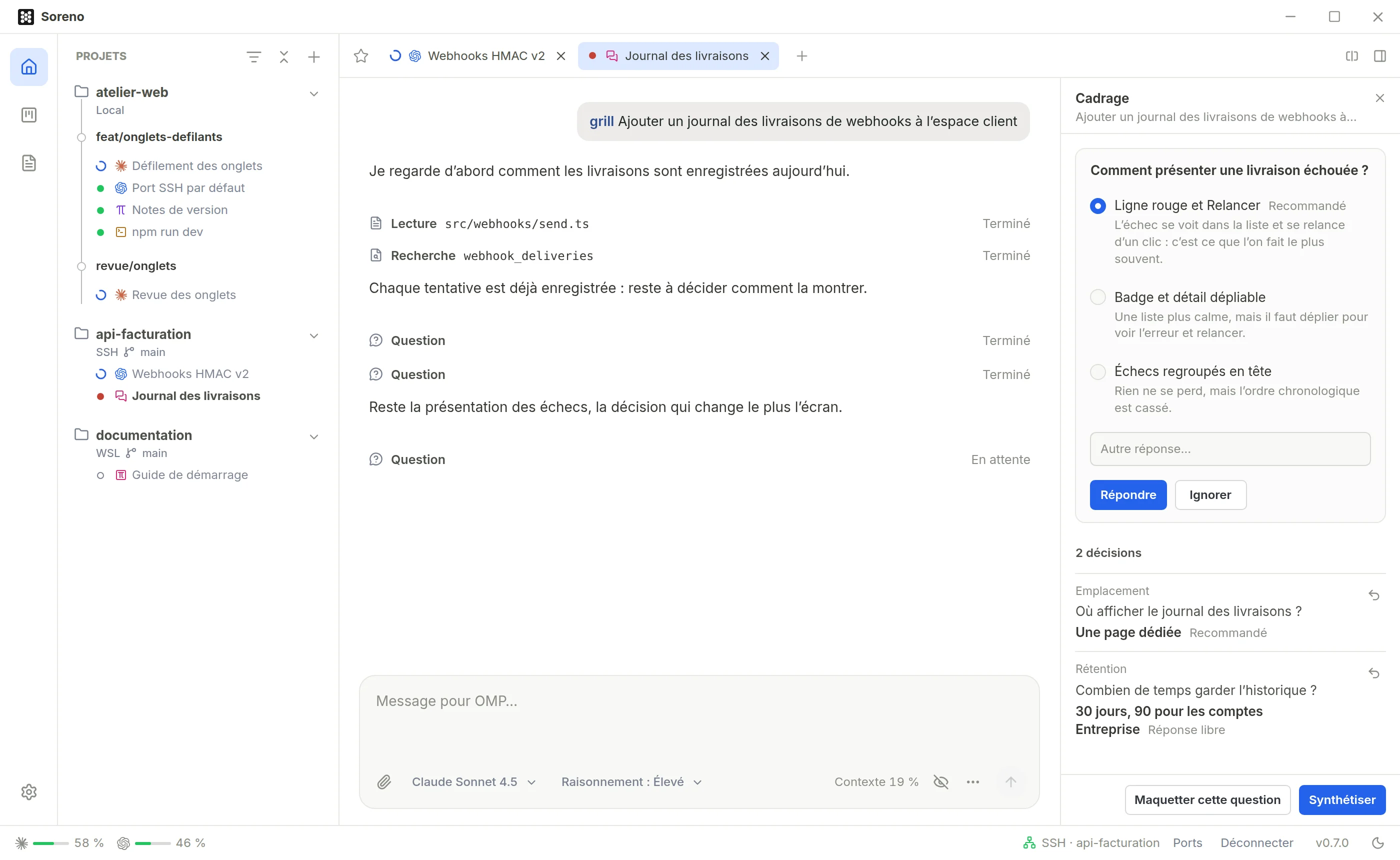The height and width of the screenshot is (860, 1400).
Task: Open Port SSH par défaut session
Action: tap(187, 187)
